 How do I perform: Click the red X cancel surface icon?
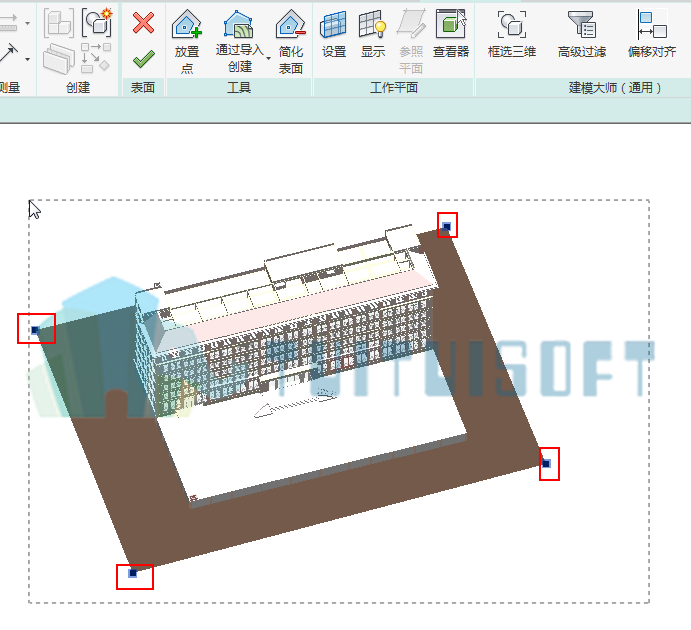point(143,23)
